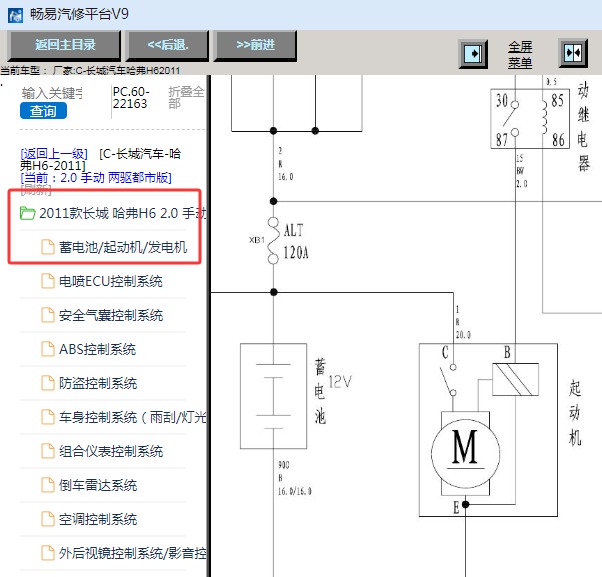Open 车身控制系统（雨刮/灯光 diagram
Viewport: 602px width, 577px height.
coord(132,417)
